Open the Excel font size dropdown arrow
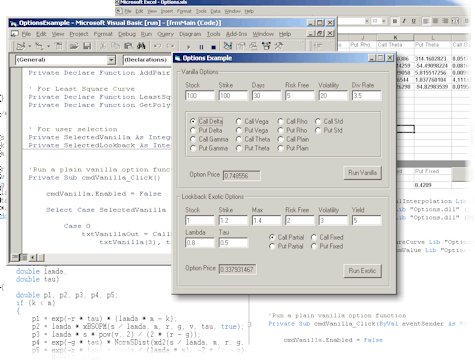 (x=384, y=21)
